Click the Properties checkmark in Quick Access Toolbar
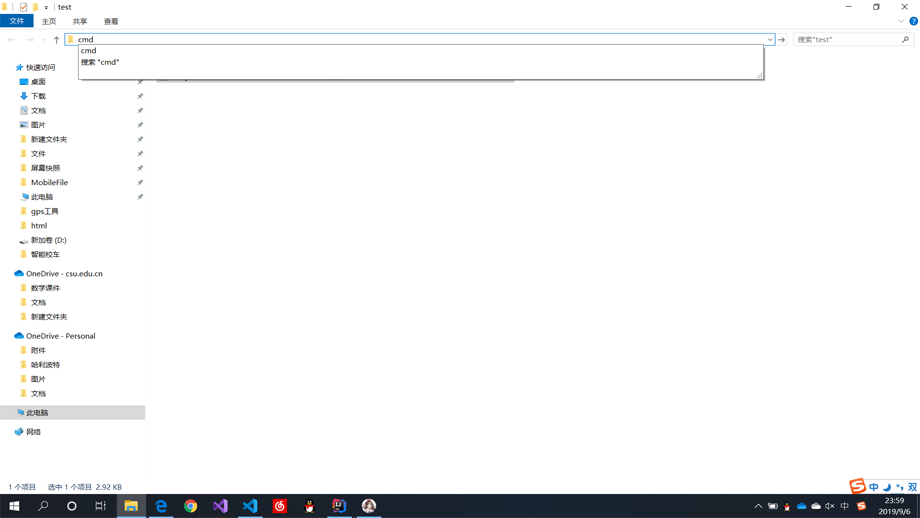 (23, 7)
